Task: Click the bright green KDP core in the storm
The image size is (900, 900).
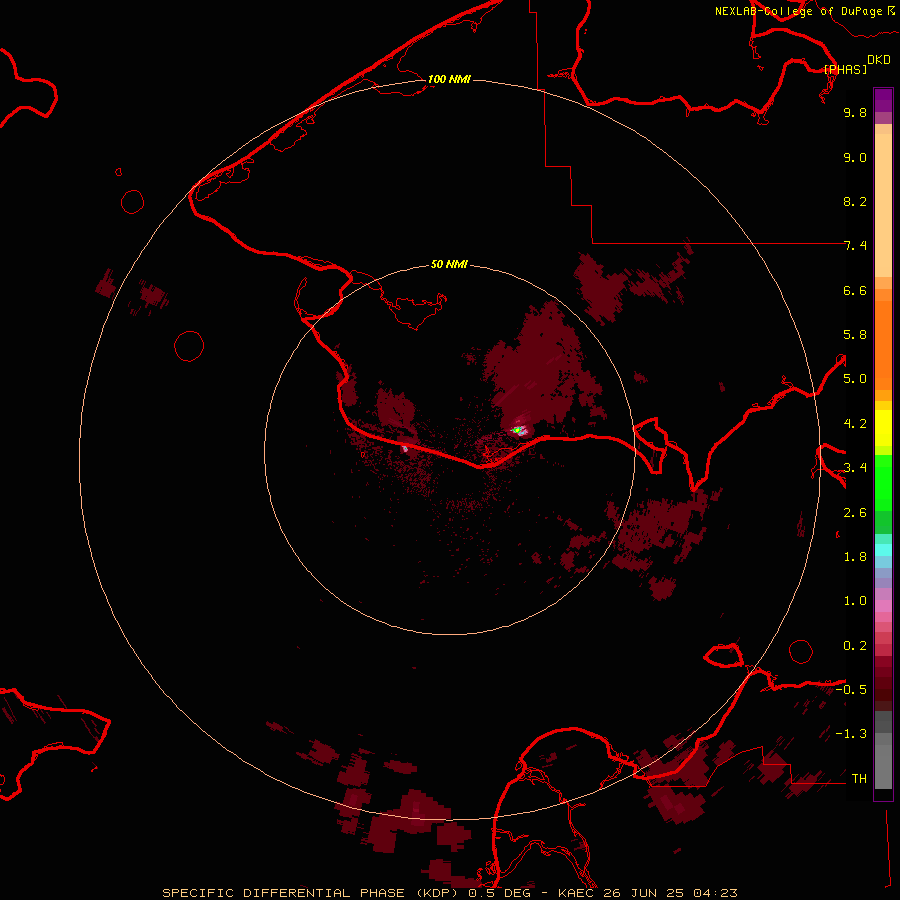Action: pos(517,429)
